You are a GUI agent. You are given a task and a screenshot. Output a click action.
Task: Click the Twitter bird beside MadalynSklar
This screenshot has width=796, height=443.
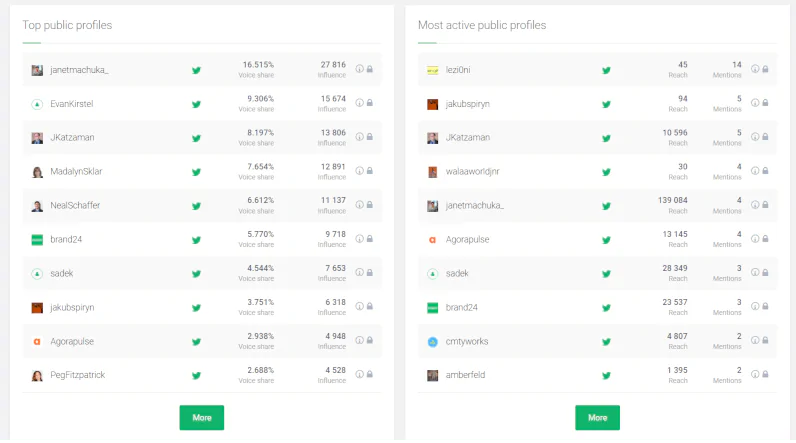[196, 172]
